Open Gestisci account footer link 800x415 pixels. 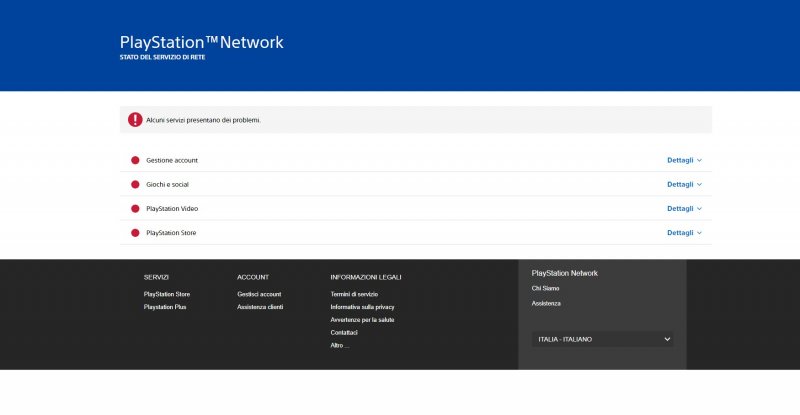pos(259,294)
